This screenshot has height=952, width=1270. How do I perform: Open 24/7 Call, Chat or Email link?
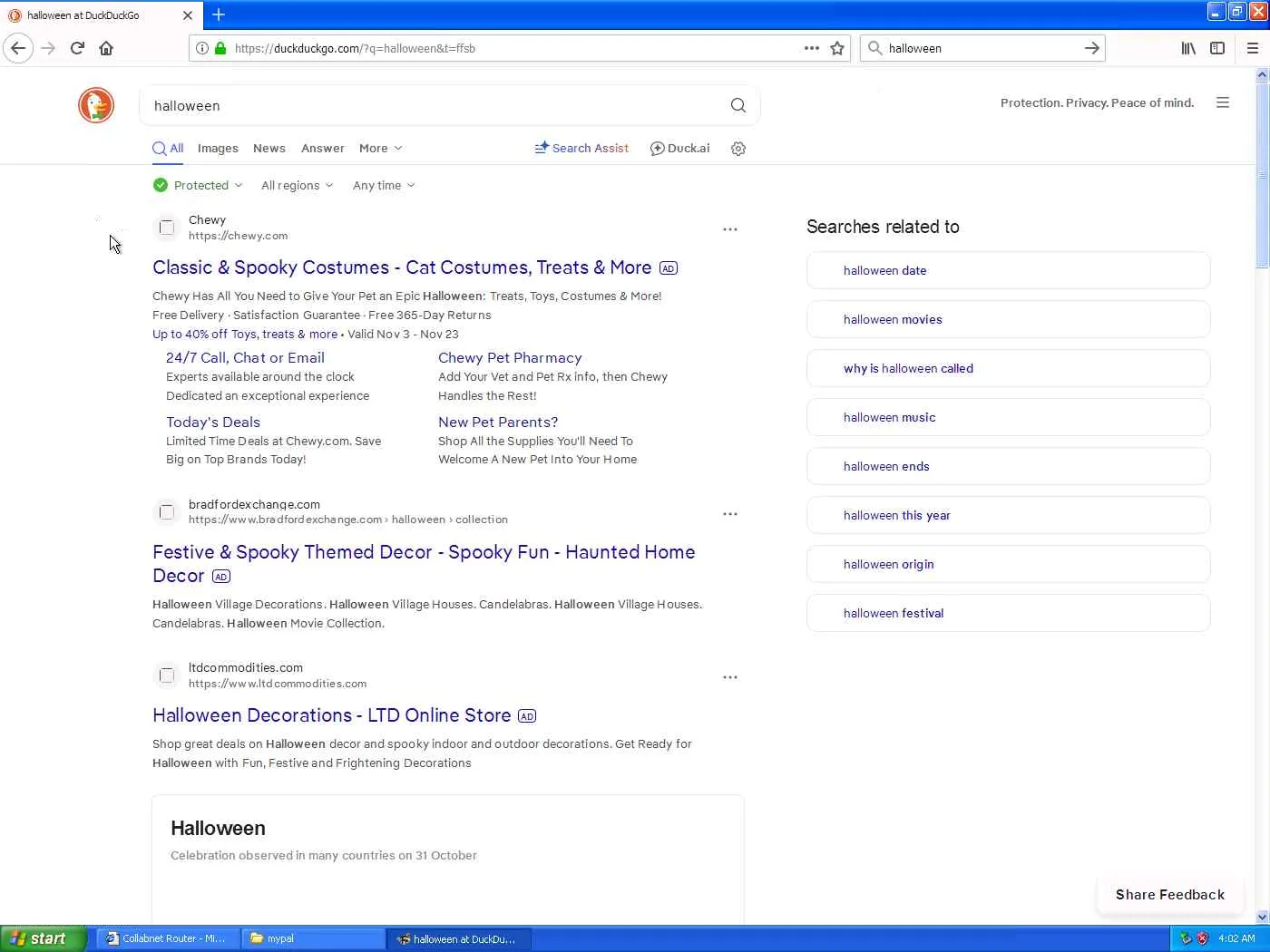point(245,358)
